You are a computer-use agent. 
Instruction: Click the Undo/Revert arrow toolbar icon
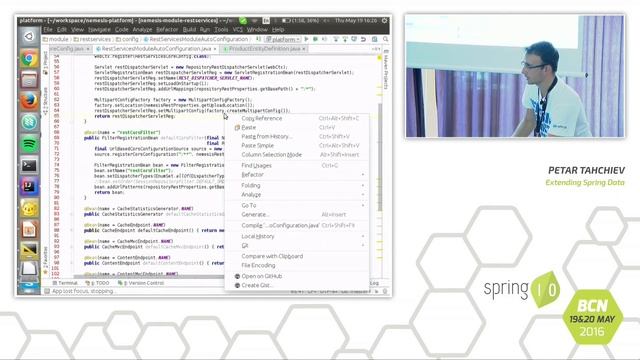pos(363,39)
